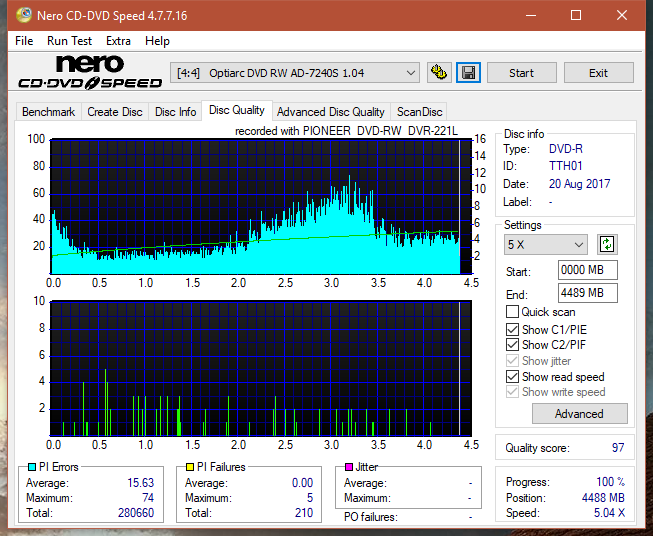This screenshot has height=536, width=653.
Task: Click the End position 4489 MB field
Action: (587, 293)
